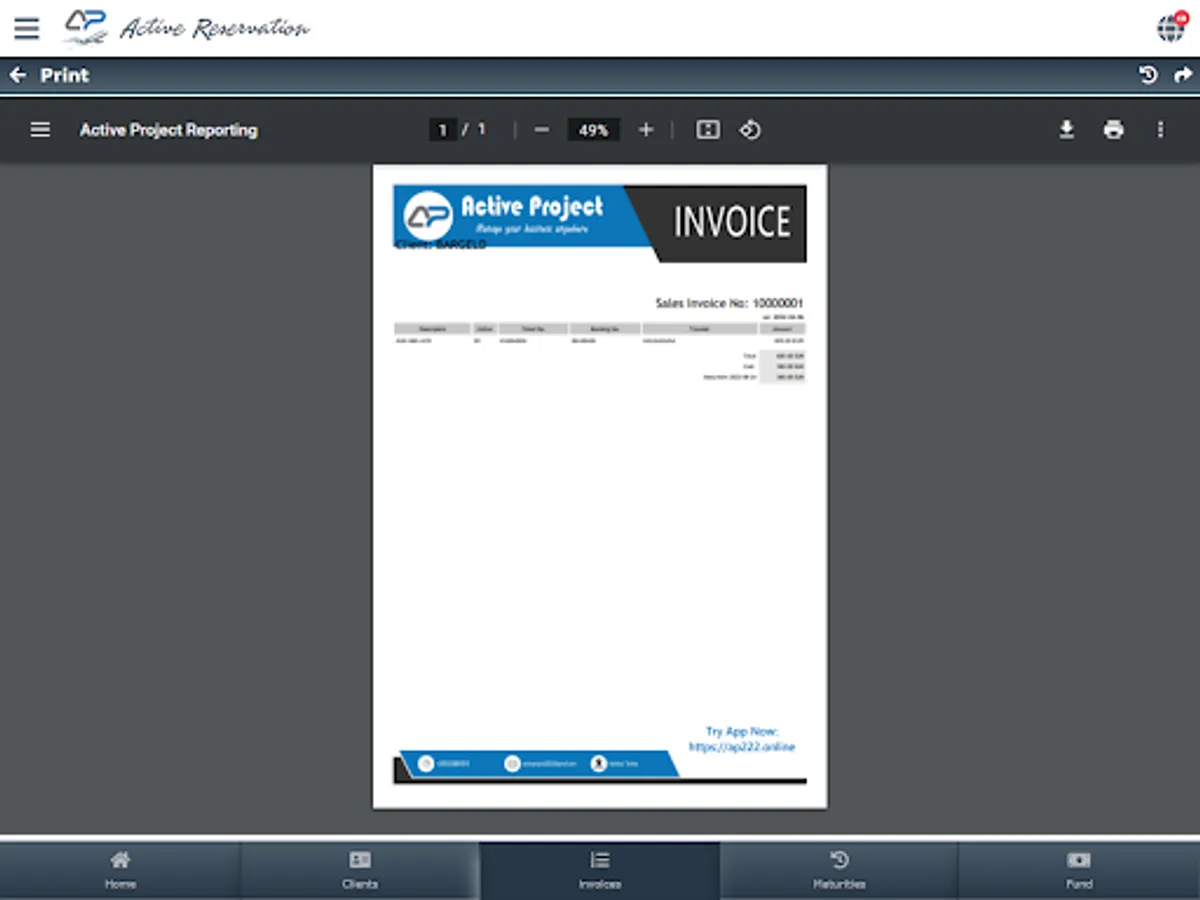Go back from the Print screen

click(x=17, y=74)
